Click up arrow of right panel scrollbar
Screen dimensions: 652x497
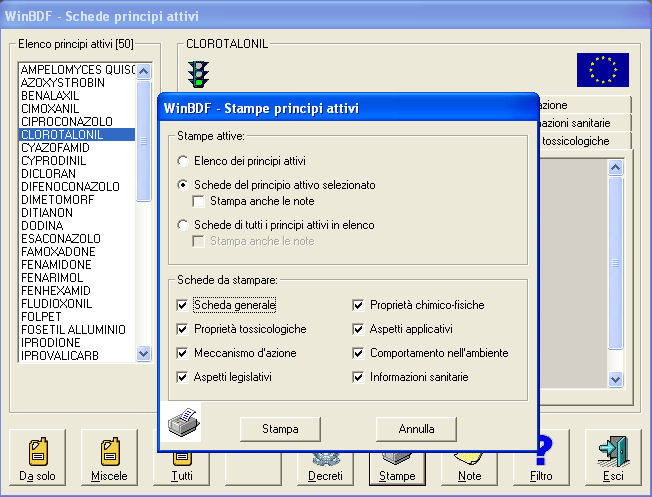pos(615,168)
